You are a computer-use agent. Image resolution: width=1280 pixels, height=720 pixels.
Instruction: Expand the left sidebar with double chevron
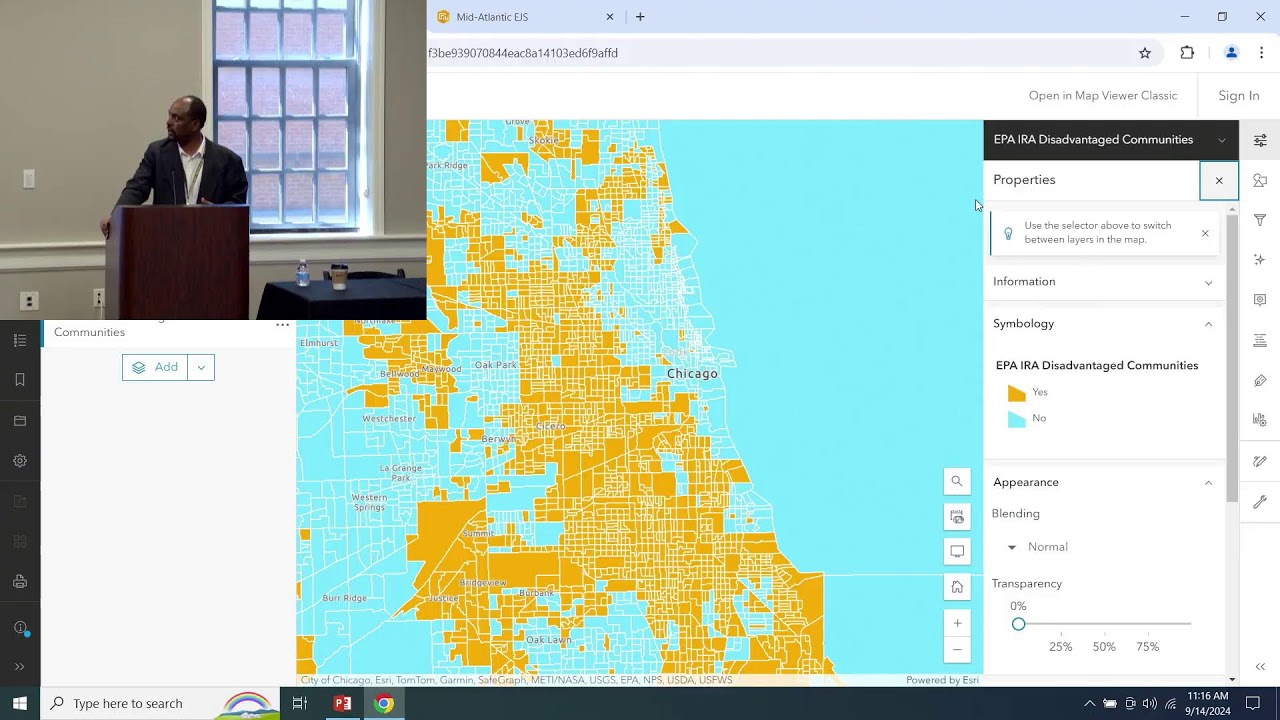19,667
